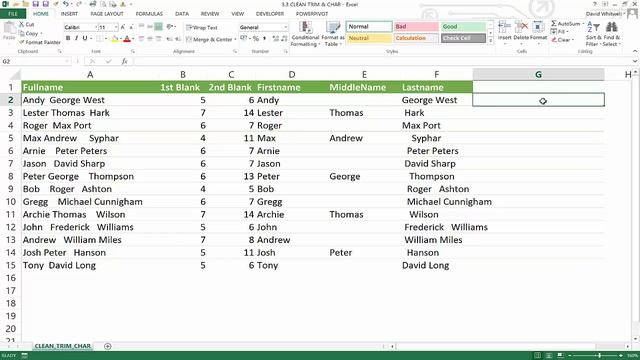Apply the Check Cell style

[x=464, y=38]
